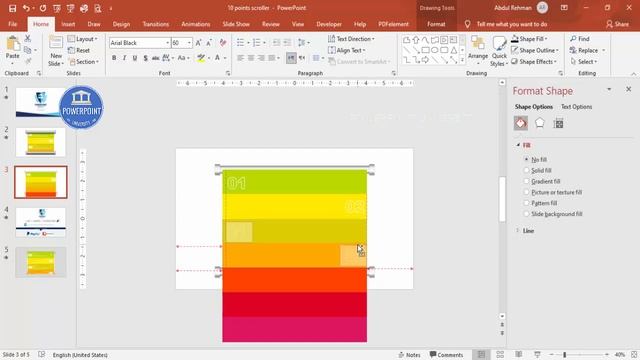Open the Shape Fill dropdown
The image size is (640, 360).
pos(529,39)
